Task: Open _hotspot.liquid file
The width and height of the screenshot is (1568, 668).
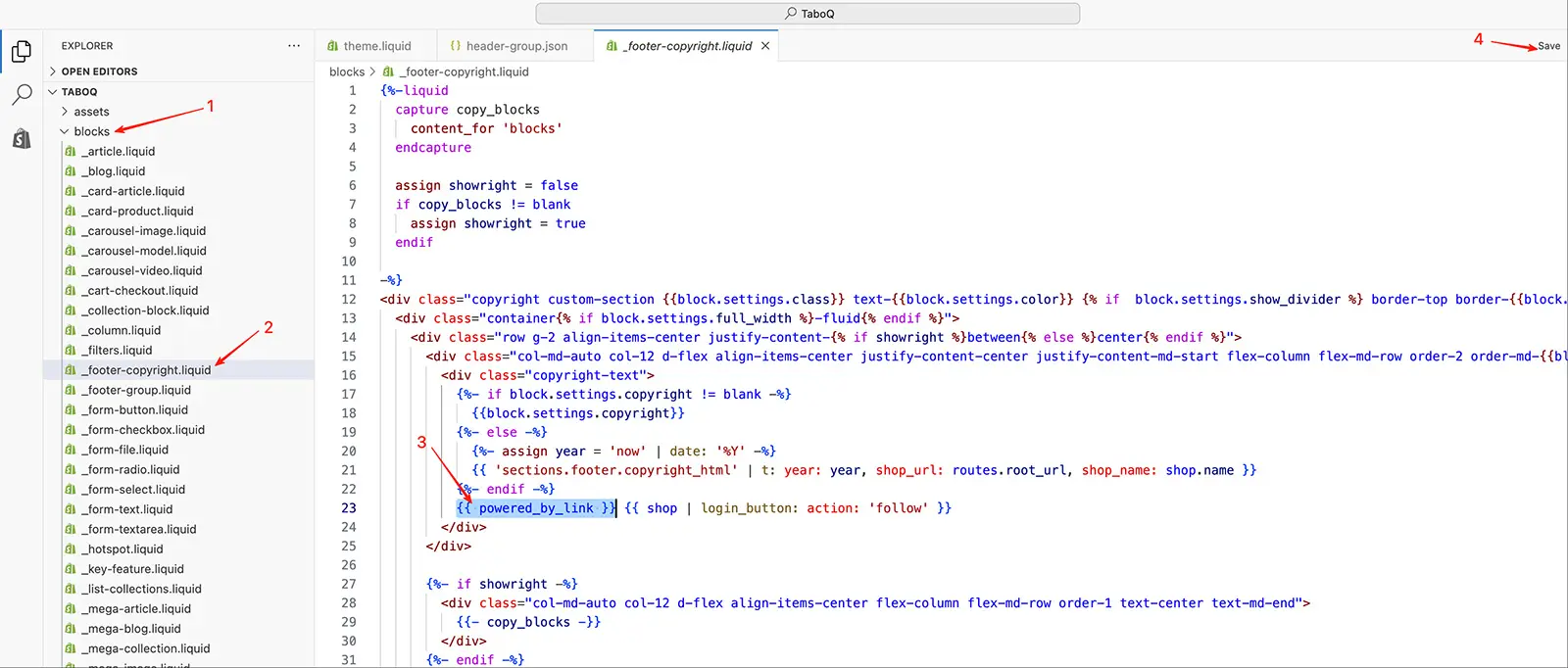Action: coord(122,549)
